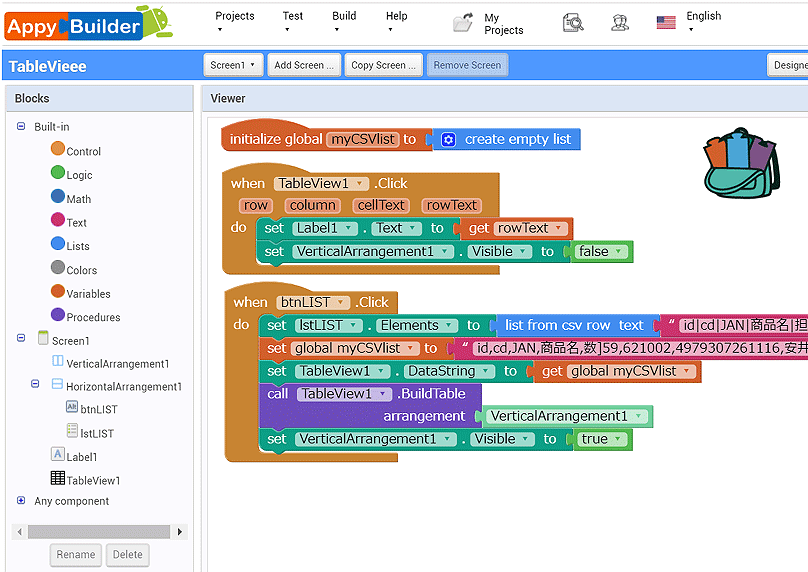Click the btnLIST button icon in tree
Image resolution: width=808 pixels, height=572 pixels.
72,407
